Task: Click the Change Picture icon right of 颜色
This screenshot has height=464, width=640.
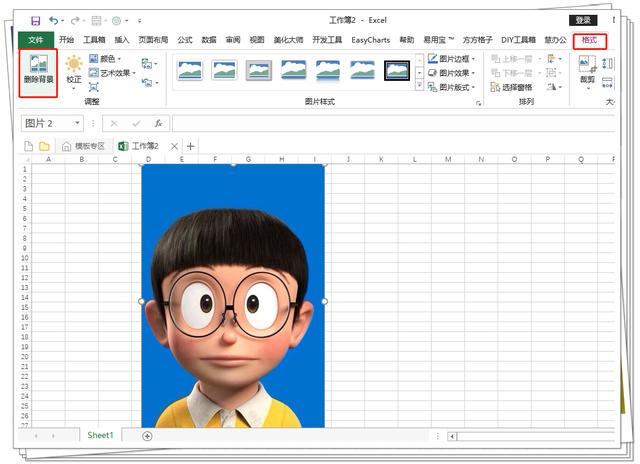Action: pyautogui.click(x=149, y=64)
